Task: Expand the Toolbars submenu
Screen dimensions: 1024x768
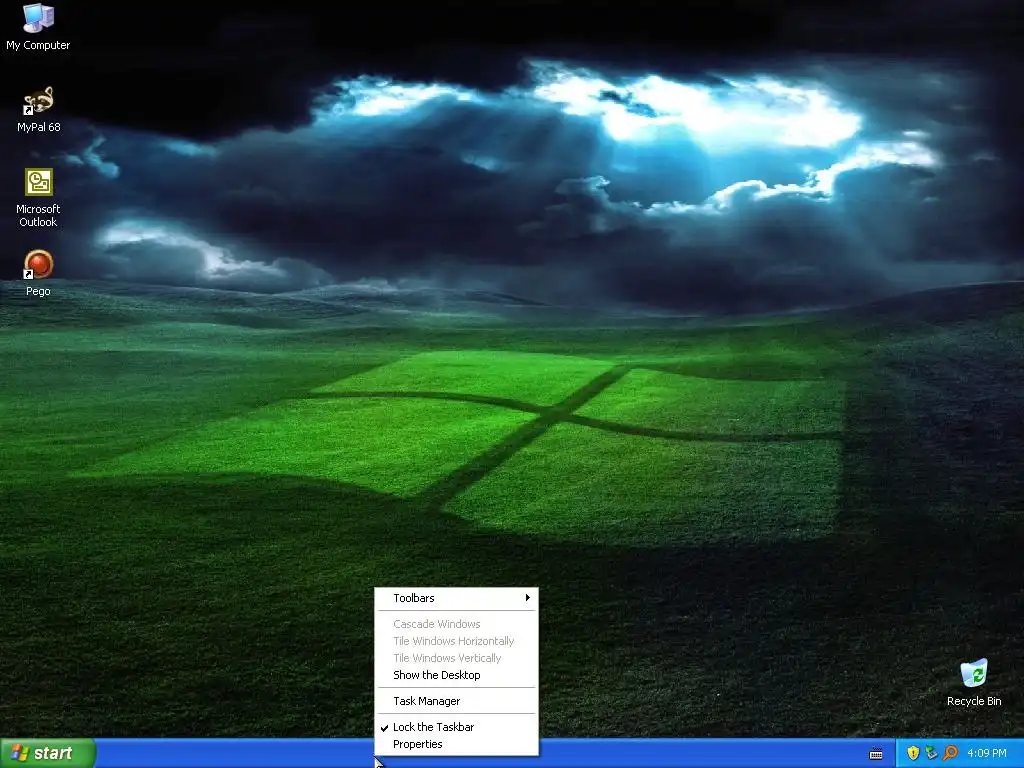Action: click(456, 598)
